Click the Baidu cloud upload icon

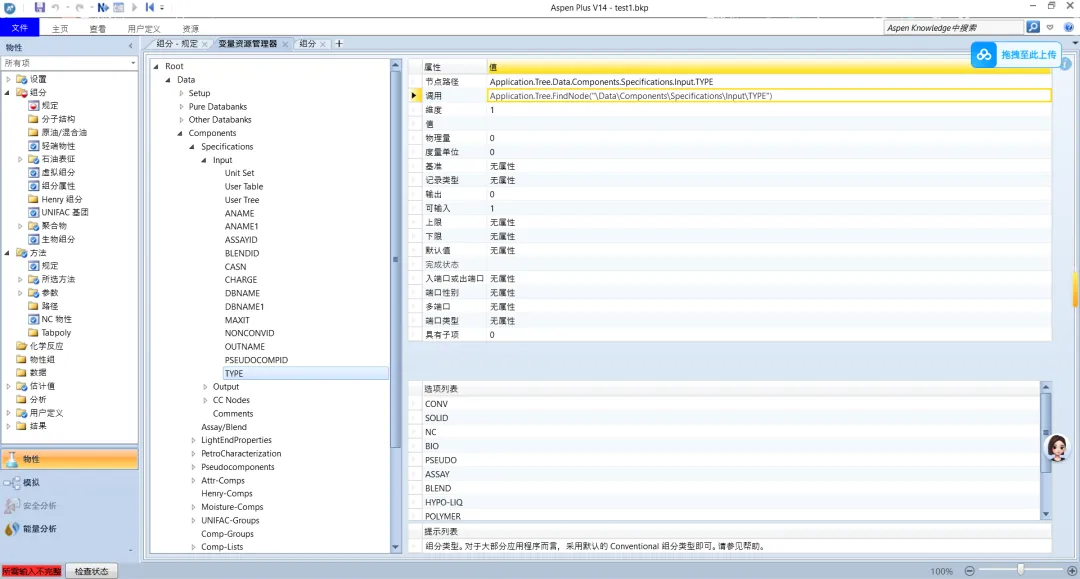984,54
